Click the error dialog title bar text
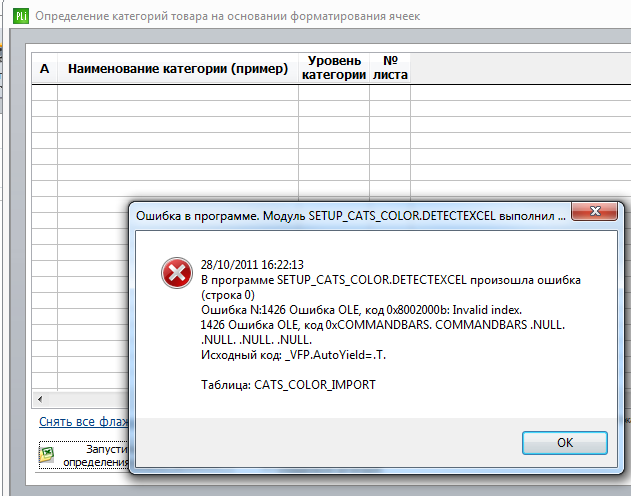This screenshot has width=631, height=496. pos(351,216)
